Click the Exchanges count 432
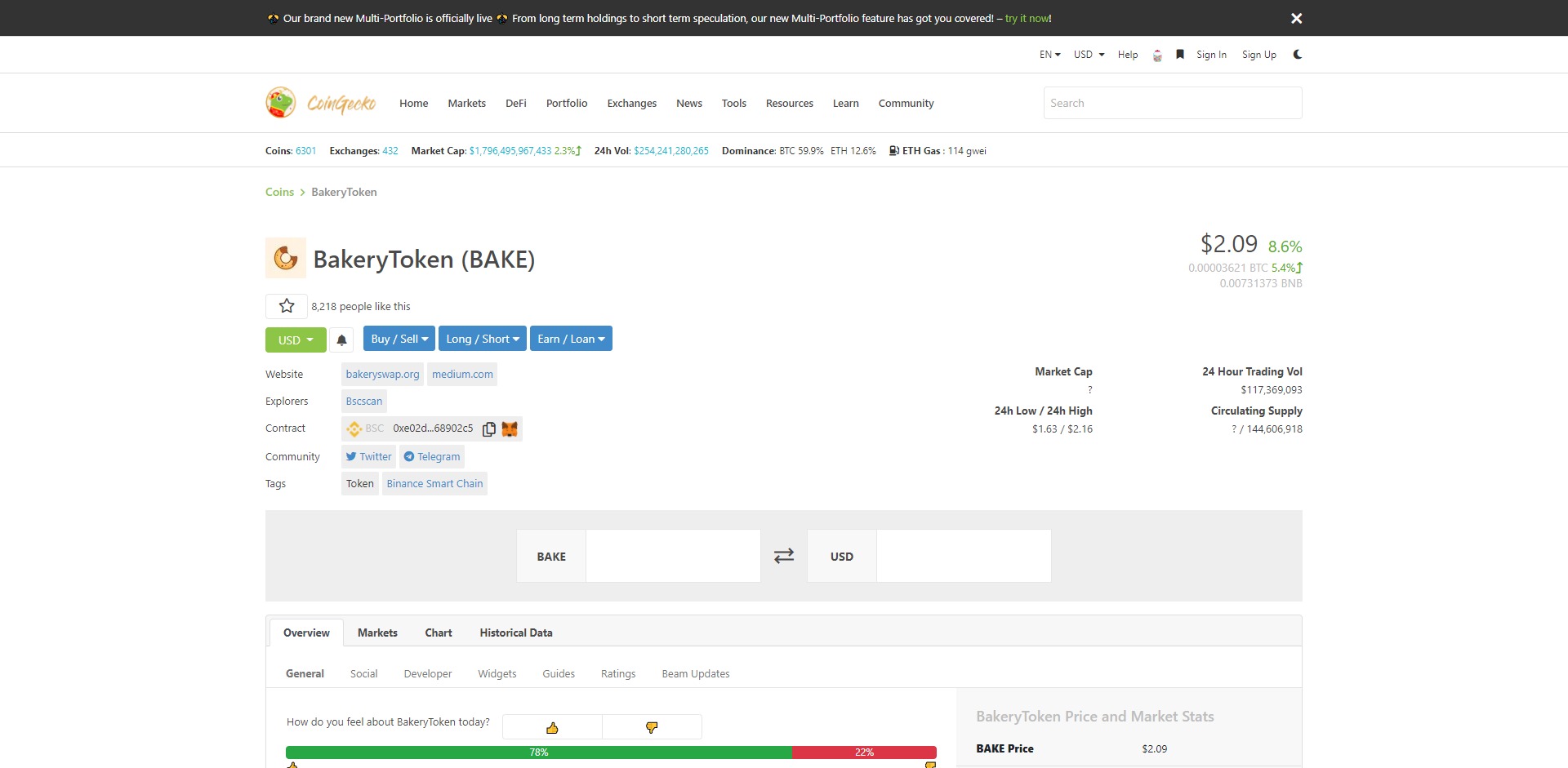The width and height of the screenshot is (1568, 768). pyautogui.click(x=390, y=151)
